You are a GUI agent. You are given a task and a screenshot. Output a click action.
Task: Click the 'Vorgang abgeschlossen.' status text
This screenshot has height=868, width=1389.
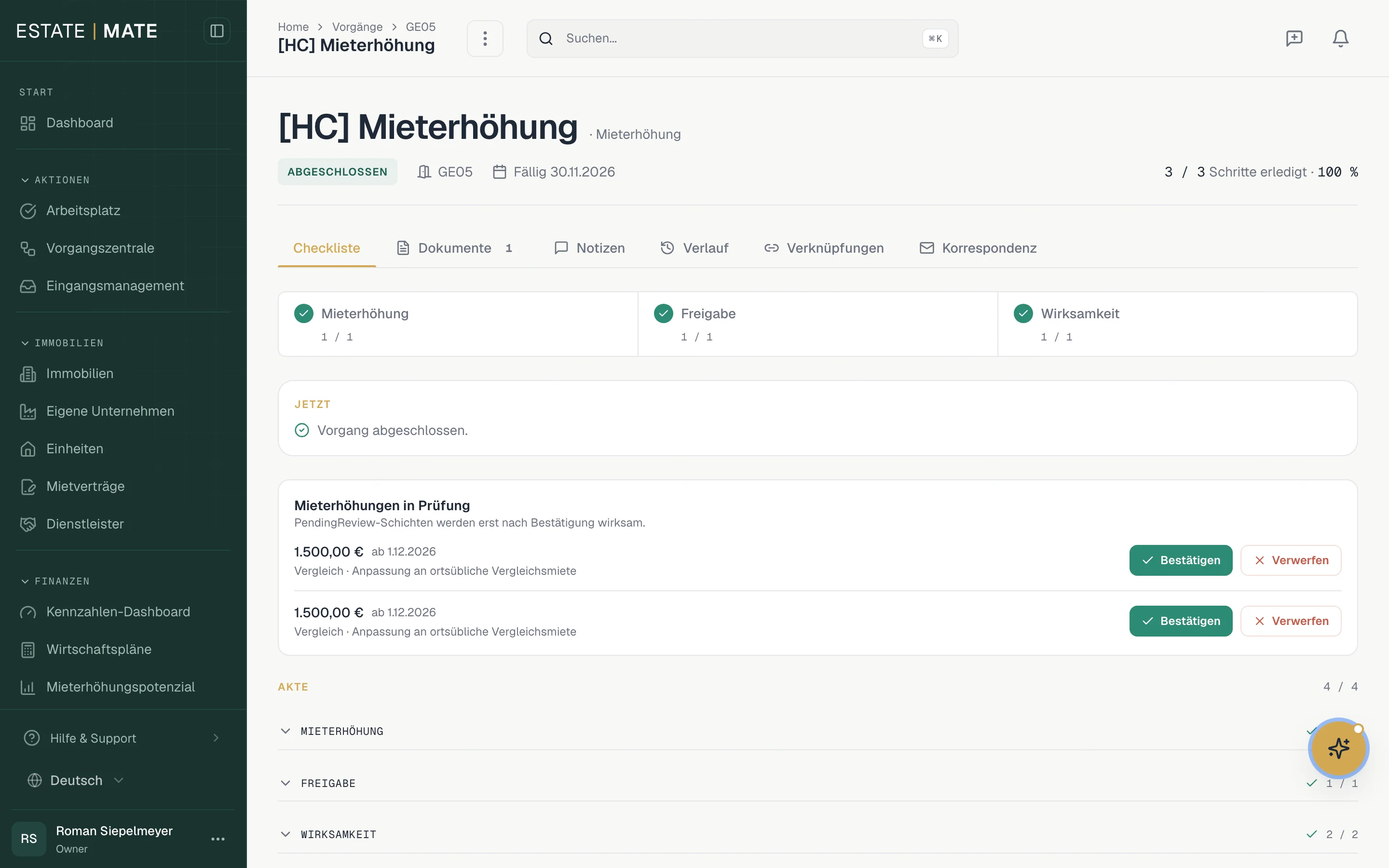pos(393,431)
